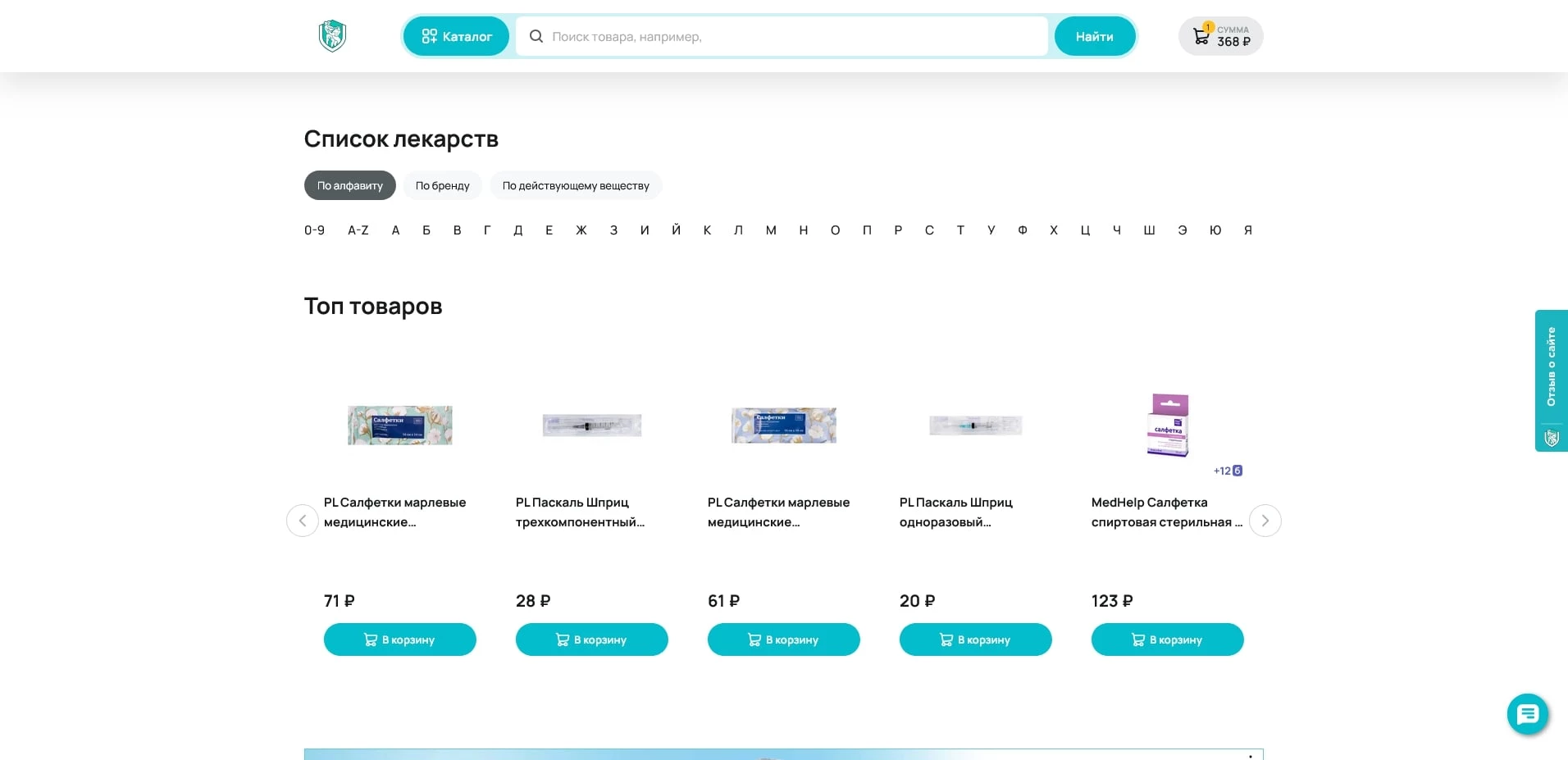Open letter А in the alphabet list
The width and height of the screenshot is (1568, 760).
pos(395,230)
